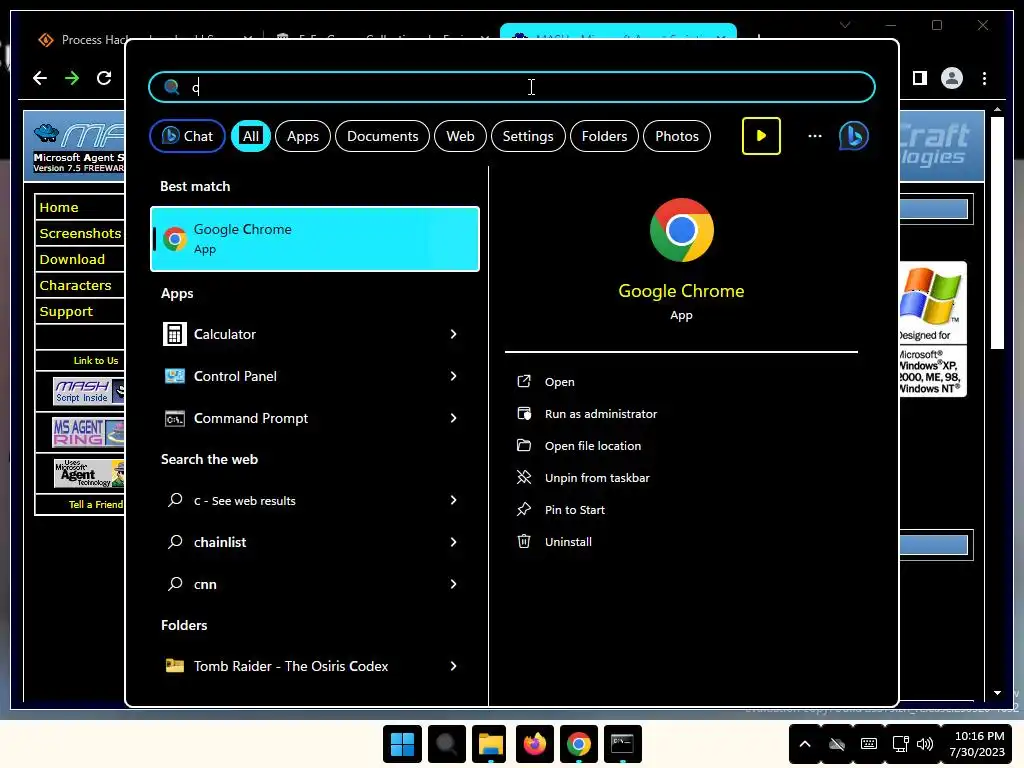This screenshot has height=768, width=1024.
Task: Open the Windows Start button
Action: (x=402, y=744)
